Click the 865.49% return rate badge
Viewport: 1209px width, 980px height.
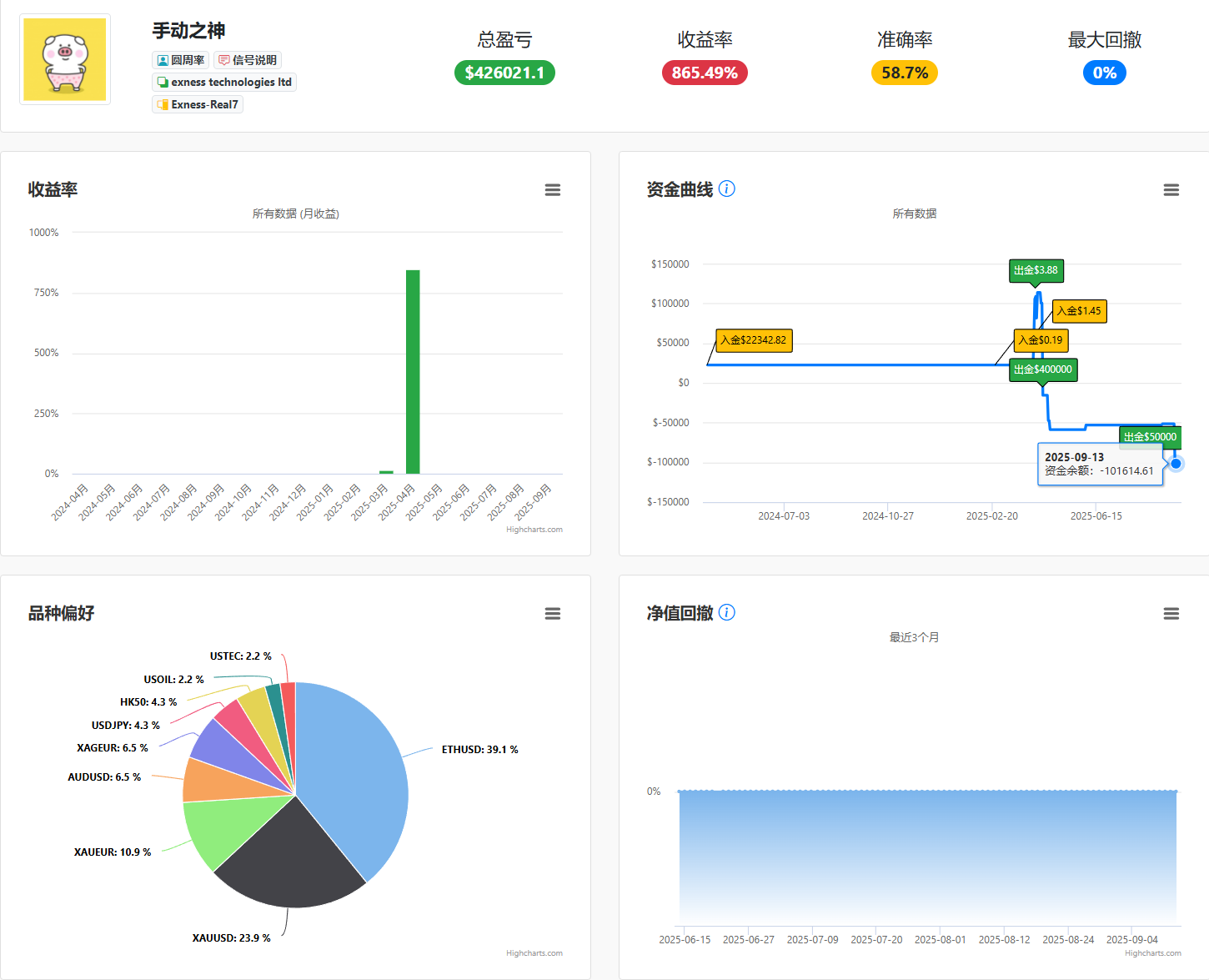[x=705, y=73]
